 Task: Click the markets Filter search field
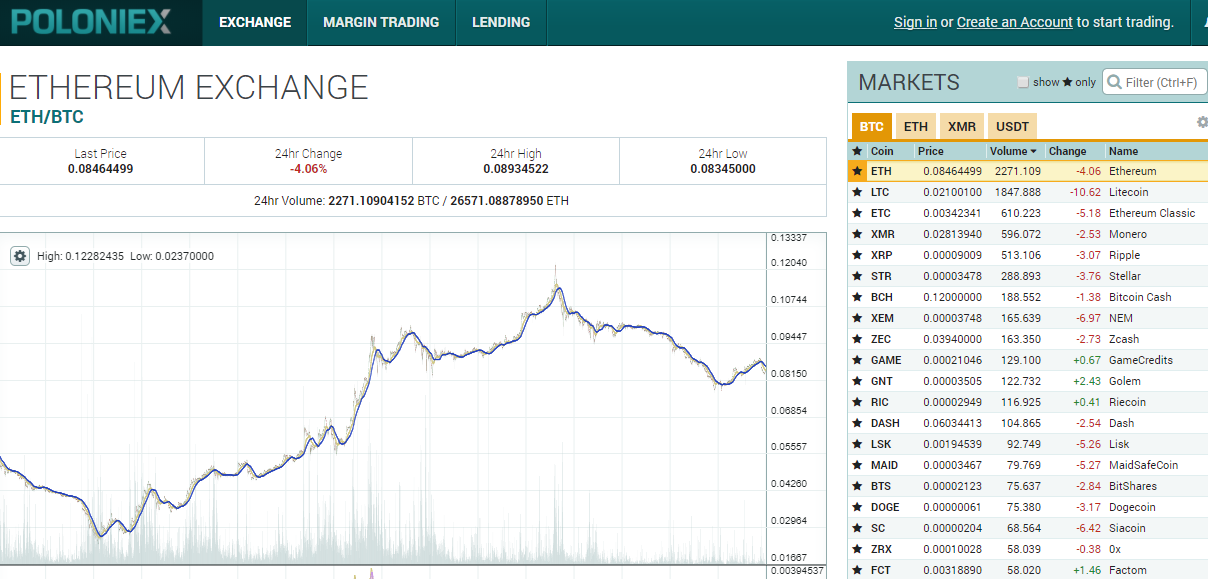pos(1160,82)
